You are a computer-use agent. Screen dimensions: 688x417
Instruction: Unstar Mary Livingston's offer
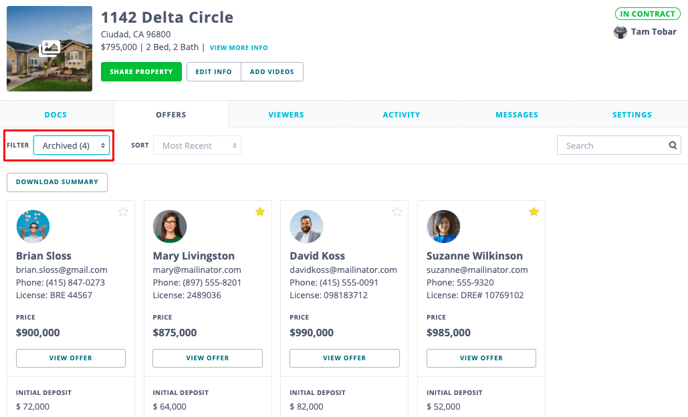pyautogui.click(x=260, y=212)
